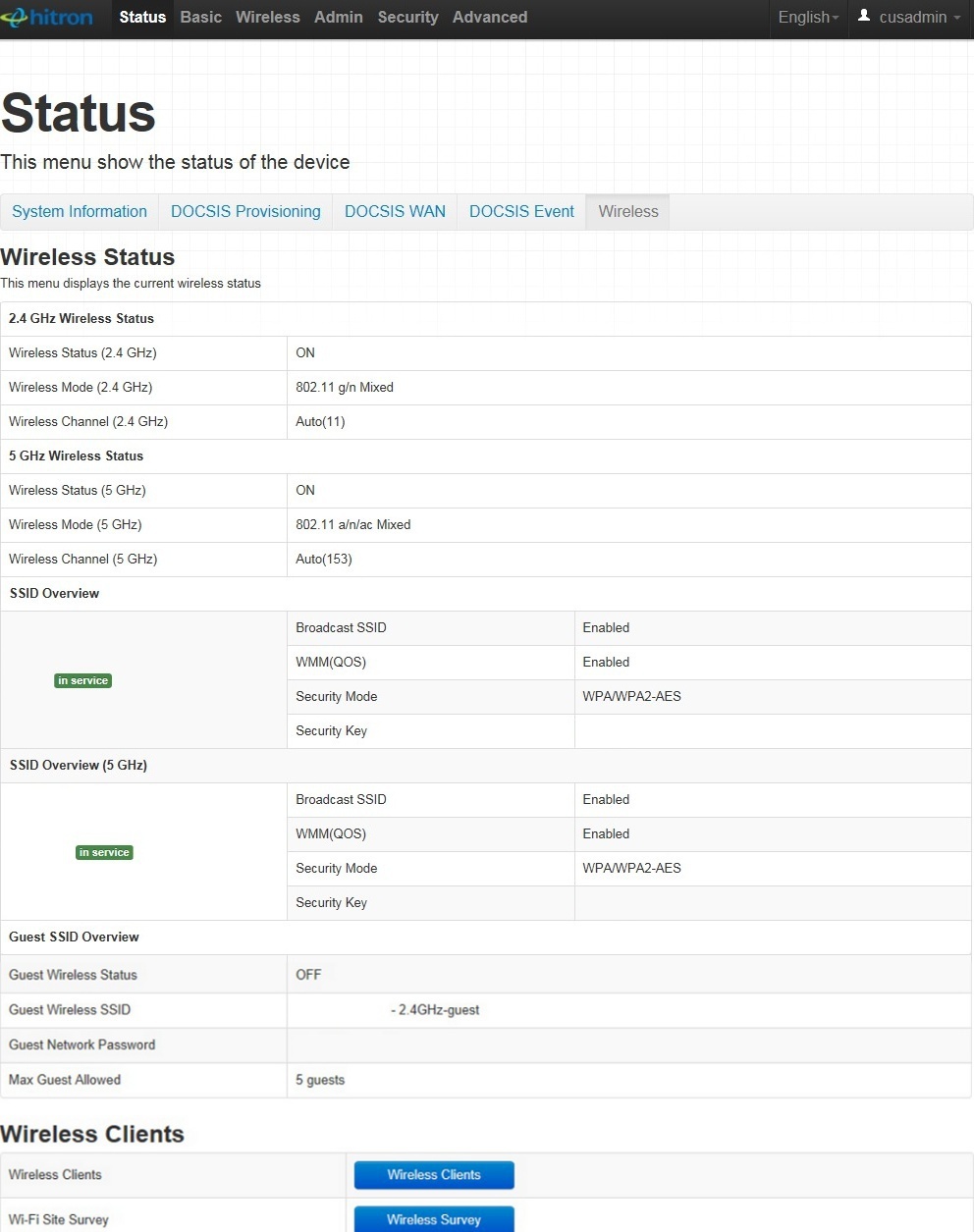Open the Wireless menu in top navbar
This screenshot has height=1232, width=974.
(267, 18)
